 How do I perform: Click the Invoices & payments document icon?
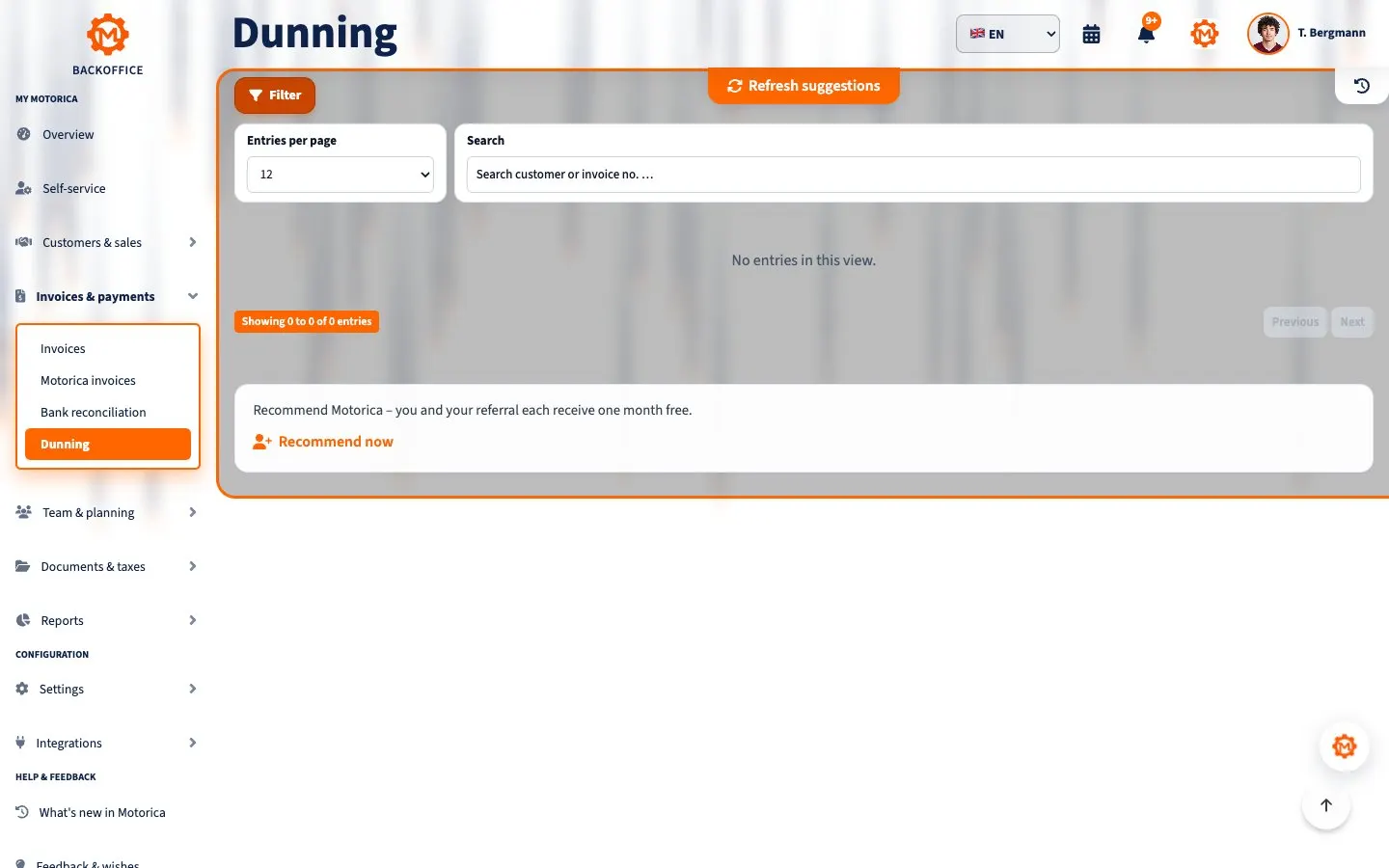point(20,296)
